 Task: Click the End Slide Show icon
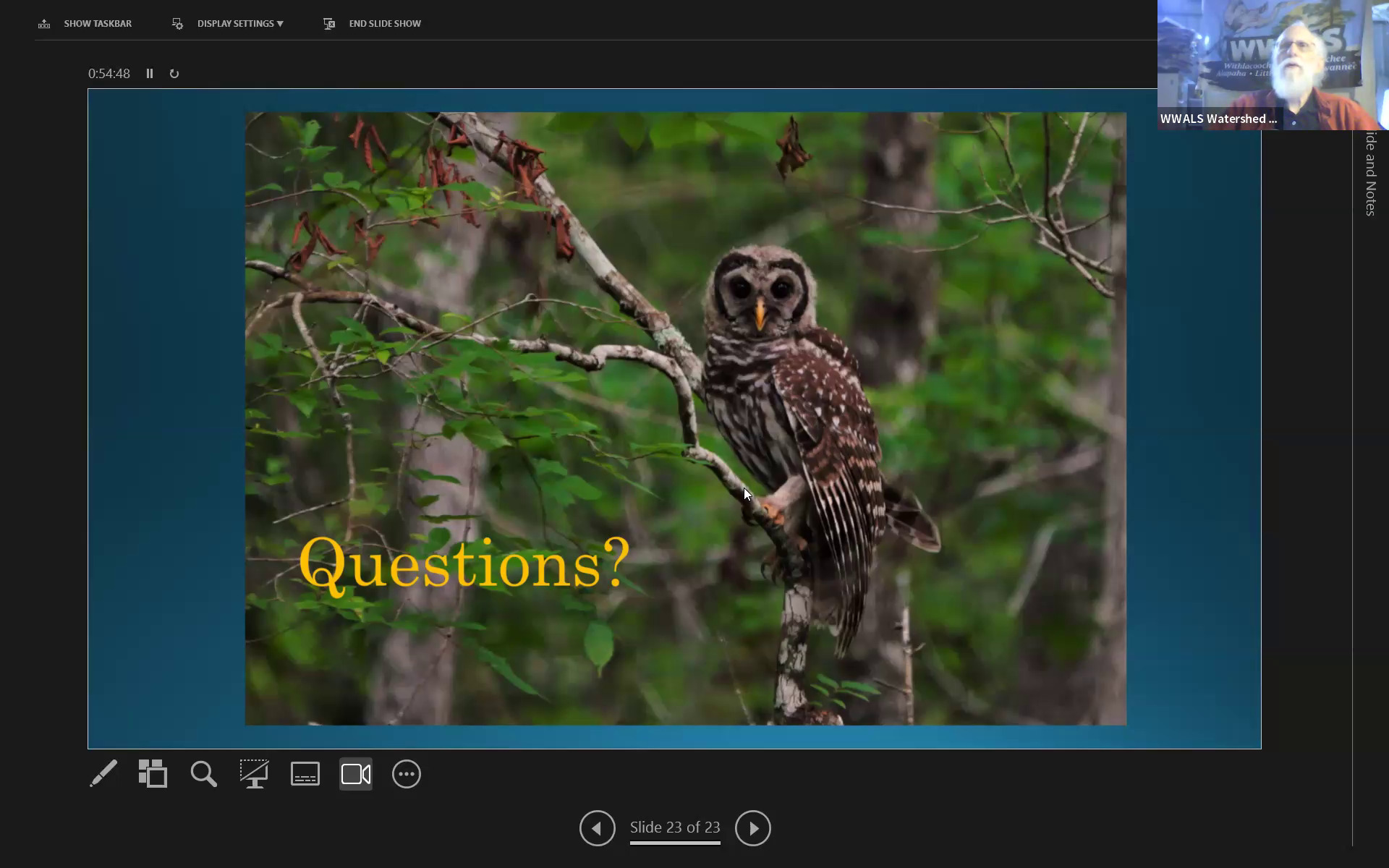tap(329, 24)
